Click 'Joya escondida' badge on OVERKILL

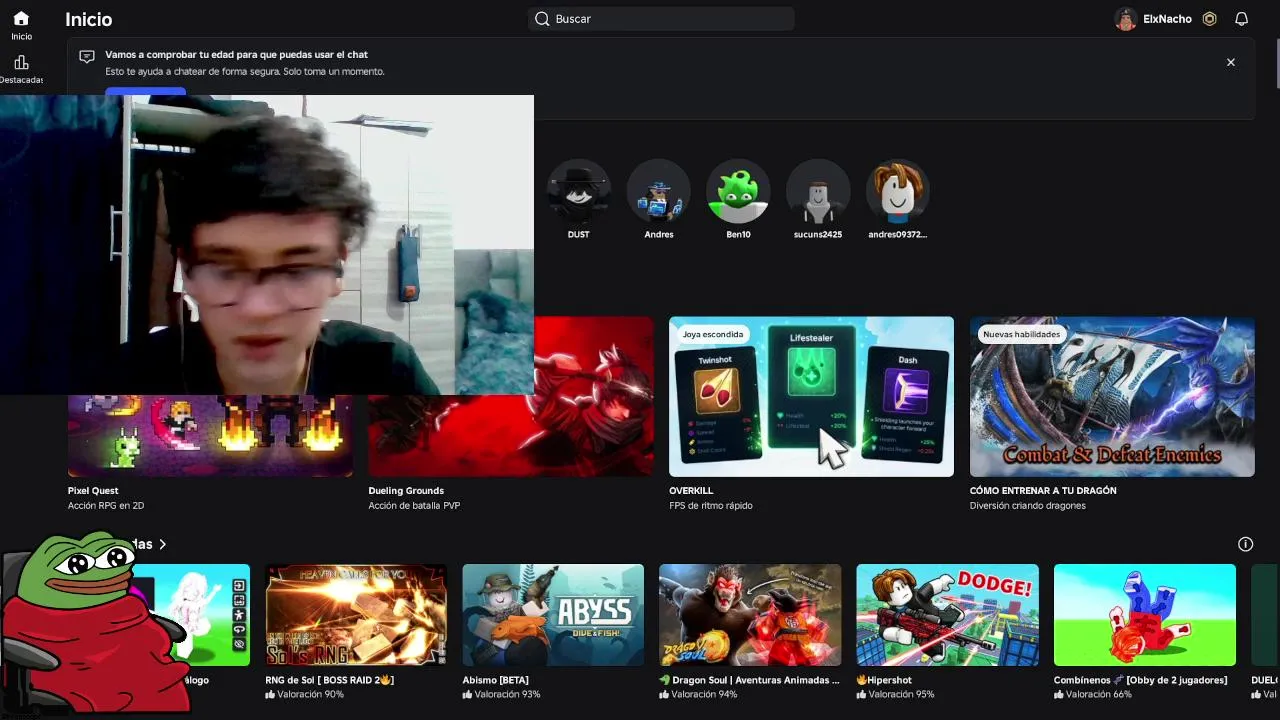coord(713,334)
